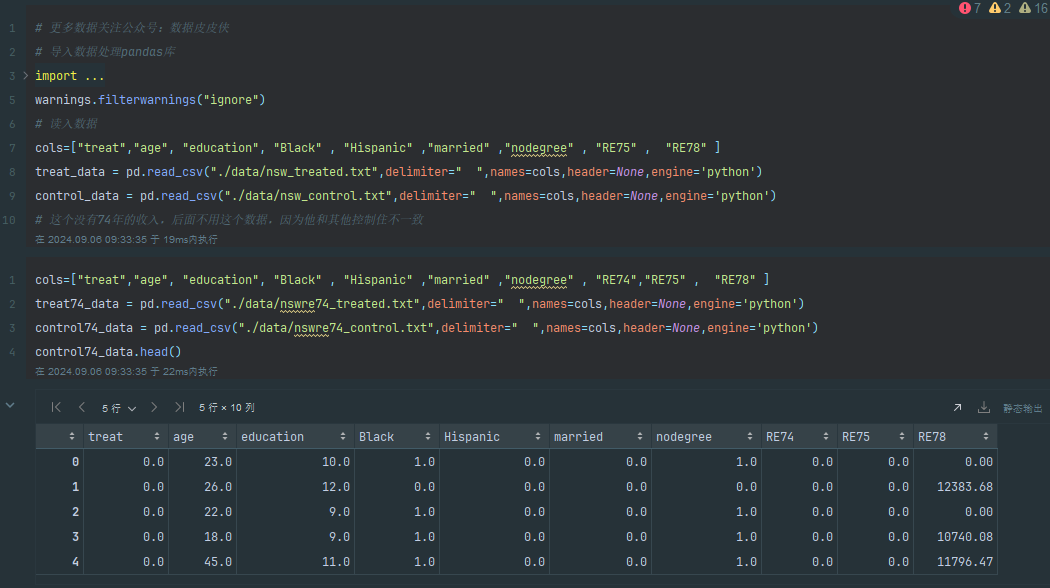The image size is (1050, 588).
Task: Click the red errors indicator icon
Action: (965, 8)
